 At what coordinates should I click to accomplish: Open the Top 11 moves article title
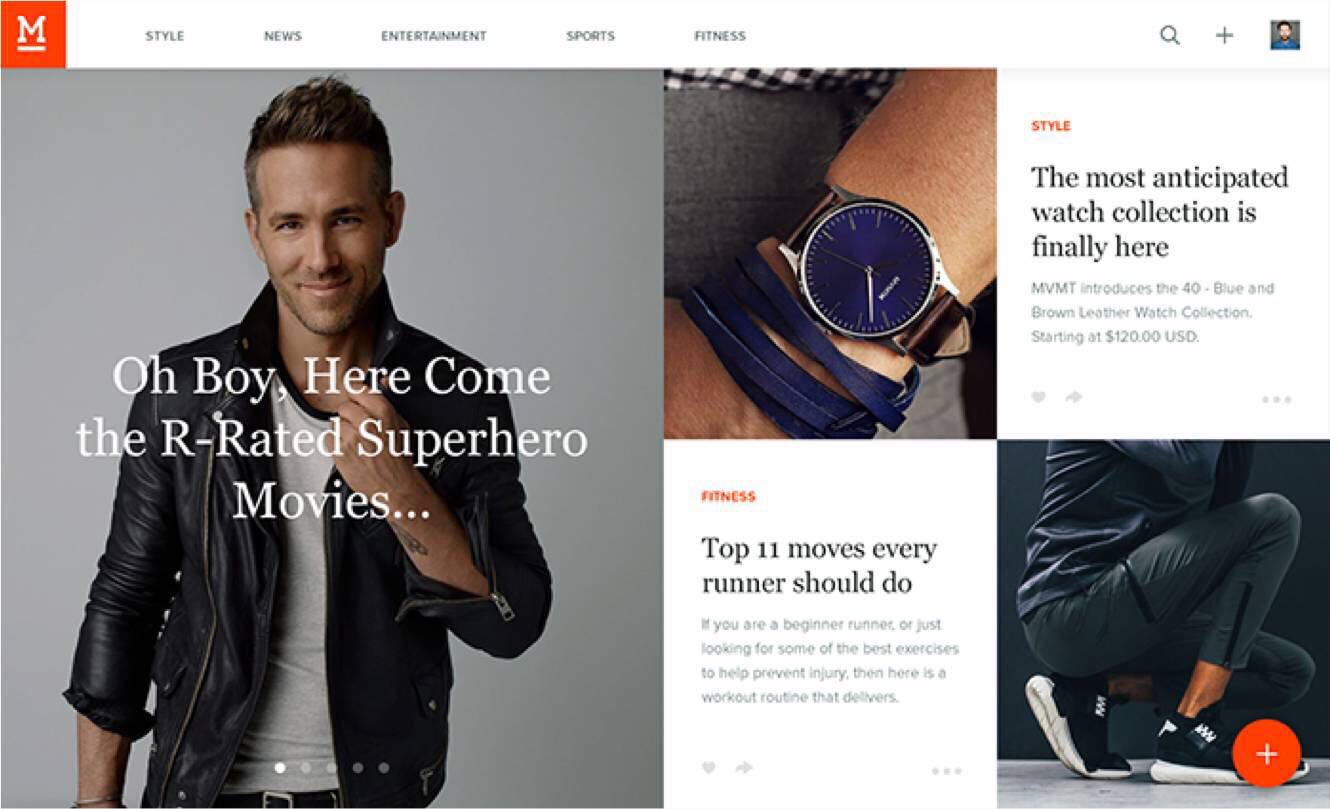pos(819,566)
